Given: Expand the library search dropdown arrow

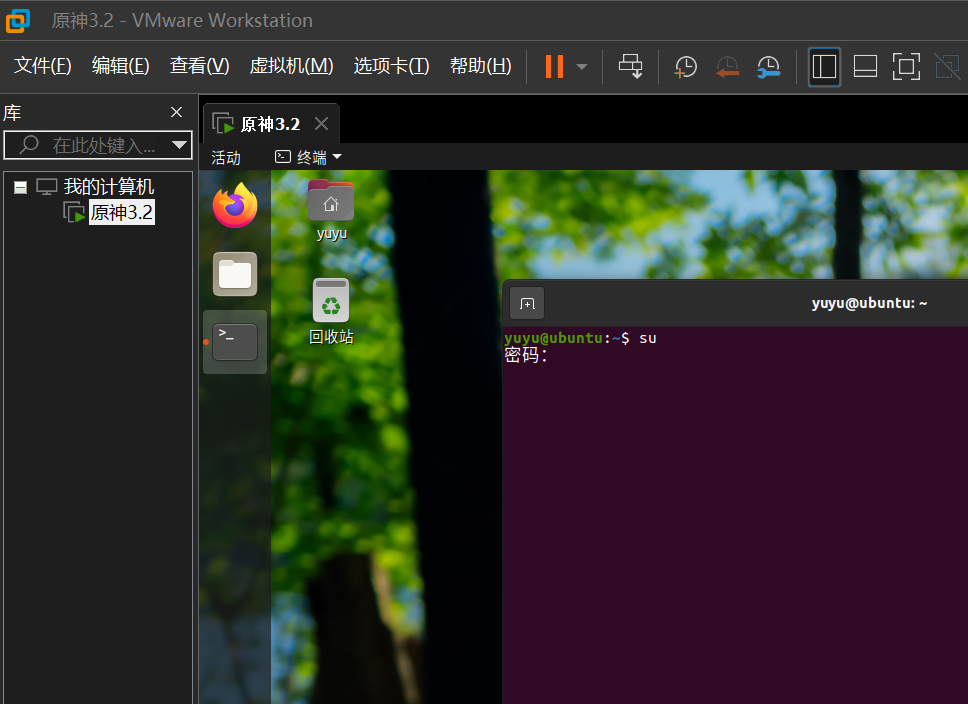Looking at the screenshot, I should click(x=180, y=145).
